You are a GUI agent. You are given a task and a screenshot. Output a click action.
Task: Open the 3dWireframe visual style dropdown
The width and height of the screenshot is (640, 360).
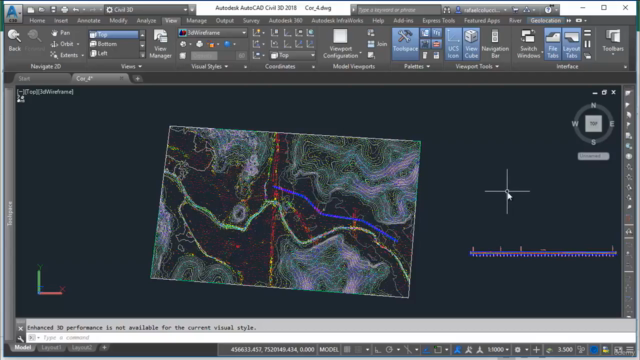coord(213,33)
